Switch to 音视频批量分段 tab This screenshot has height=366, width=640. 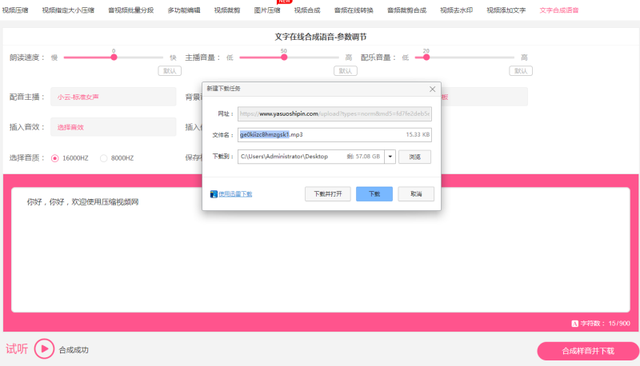131,10
